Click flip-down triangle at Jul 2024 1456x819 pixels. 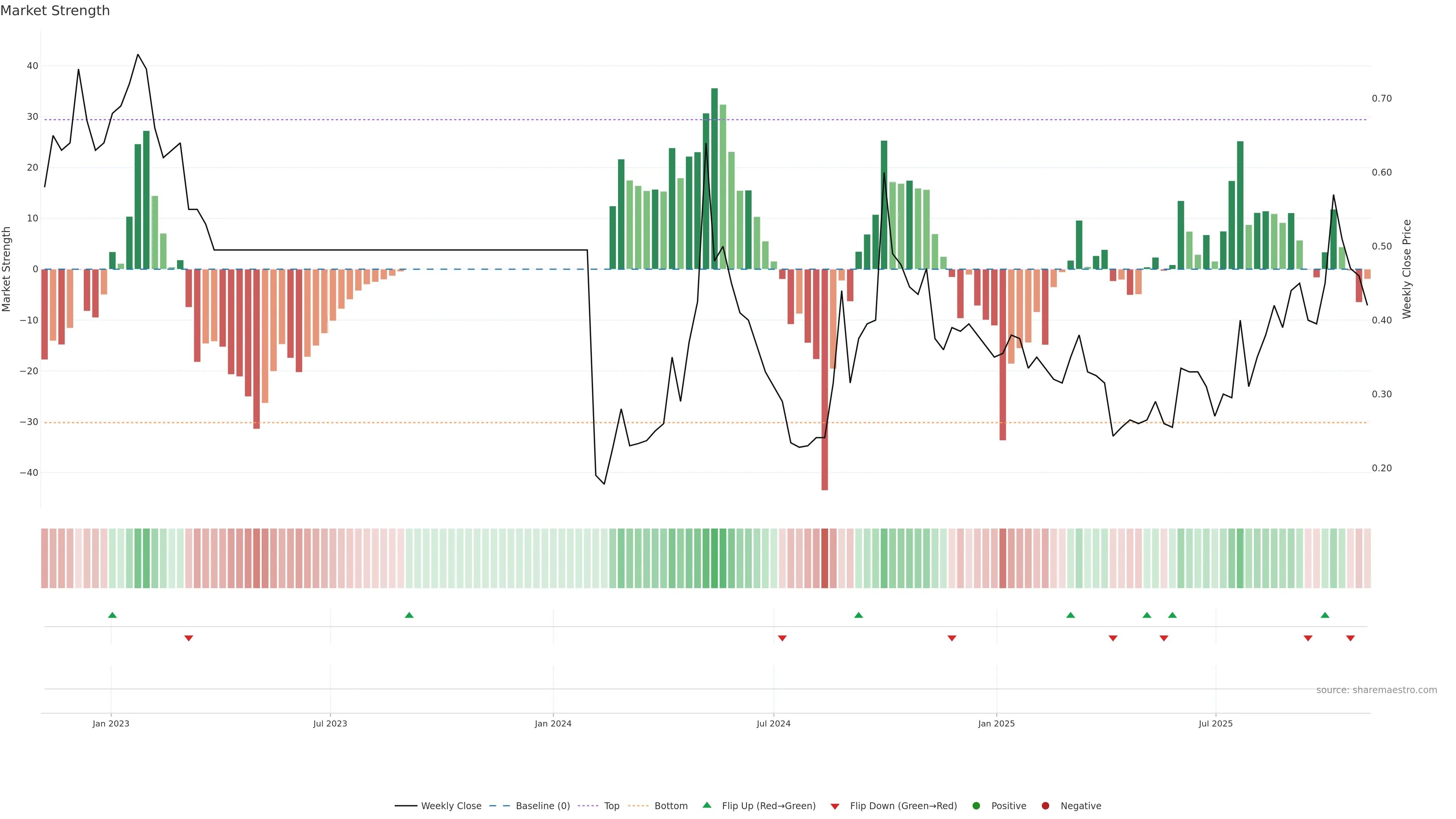(782, 638)
